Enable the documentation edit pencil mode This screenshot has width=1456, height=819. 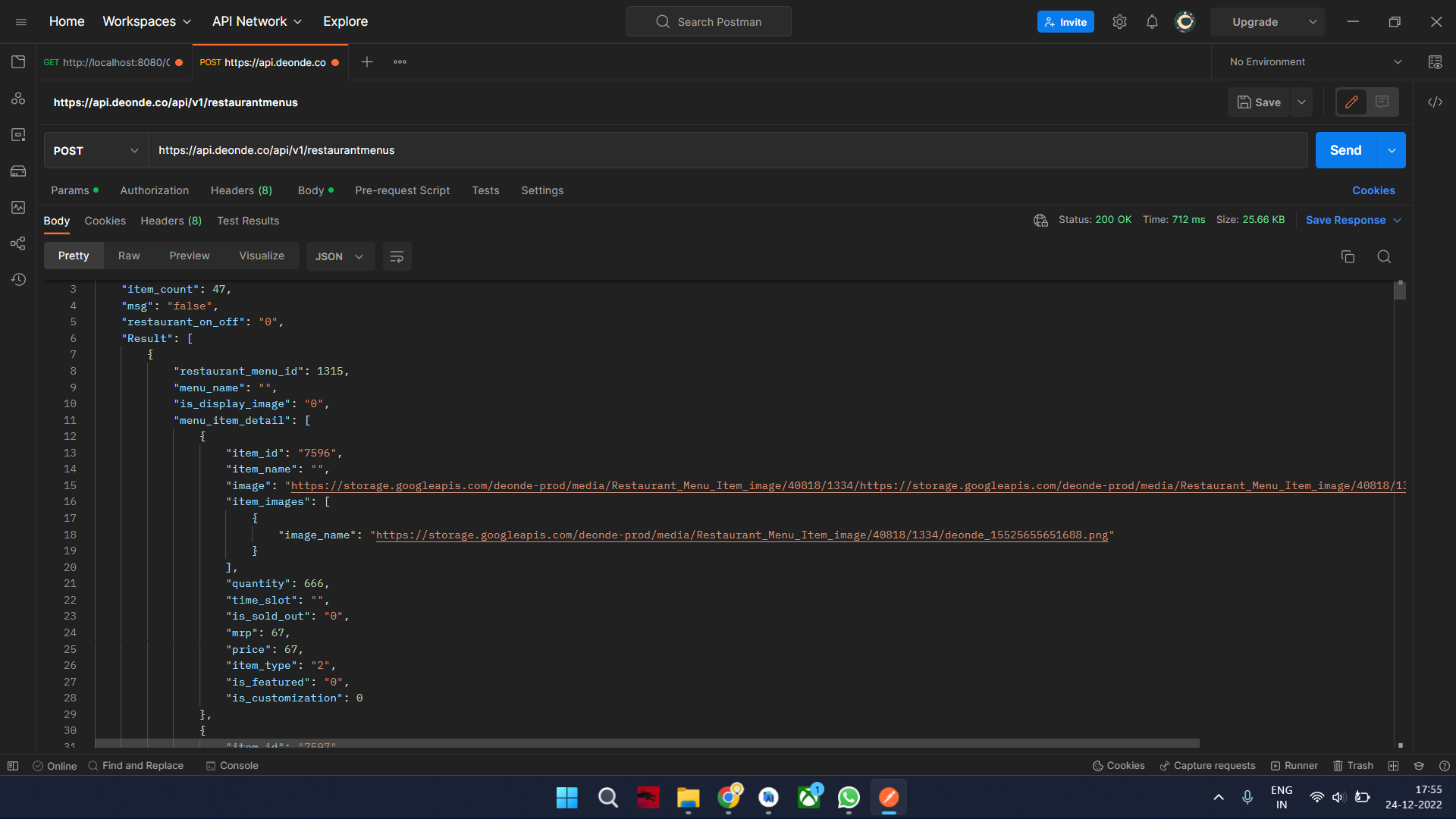(1351, 102)
